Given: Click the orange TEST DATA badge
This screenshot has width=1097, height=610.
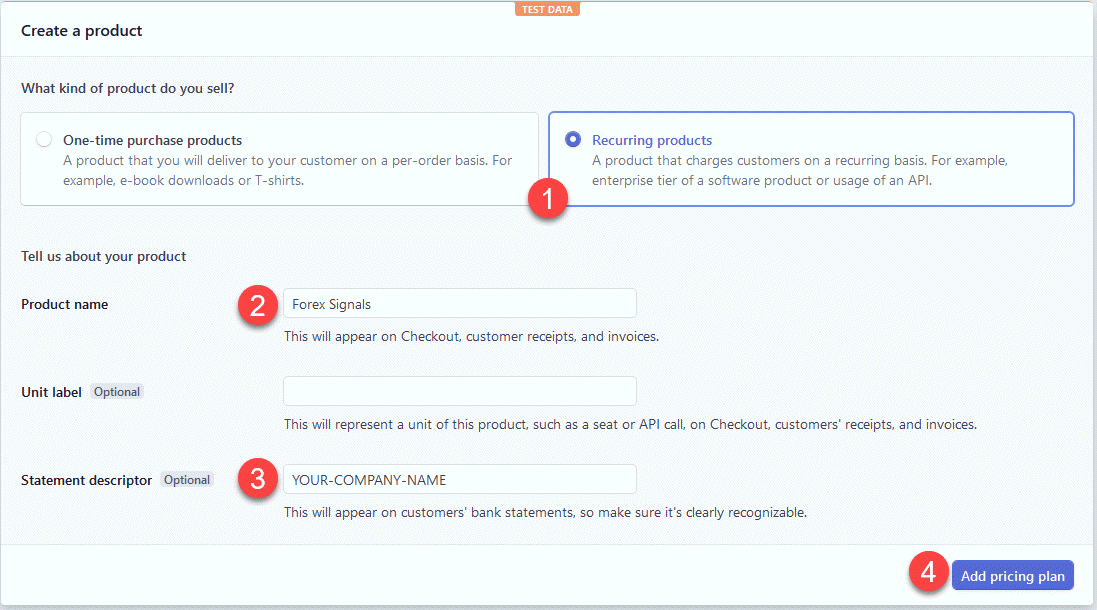Looking at the screenshot, I should coord(548,9).
